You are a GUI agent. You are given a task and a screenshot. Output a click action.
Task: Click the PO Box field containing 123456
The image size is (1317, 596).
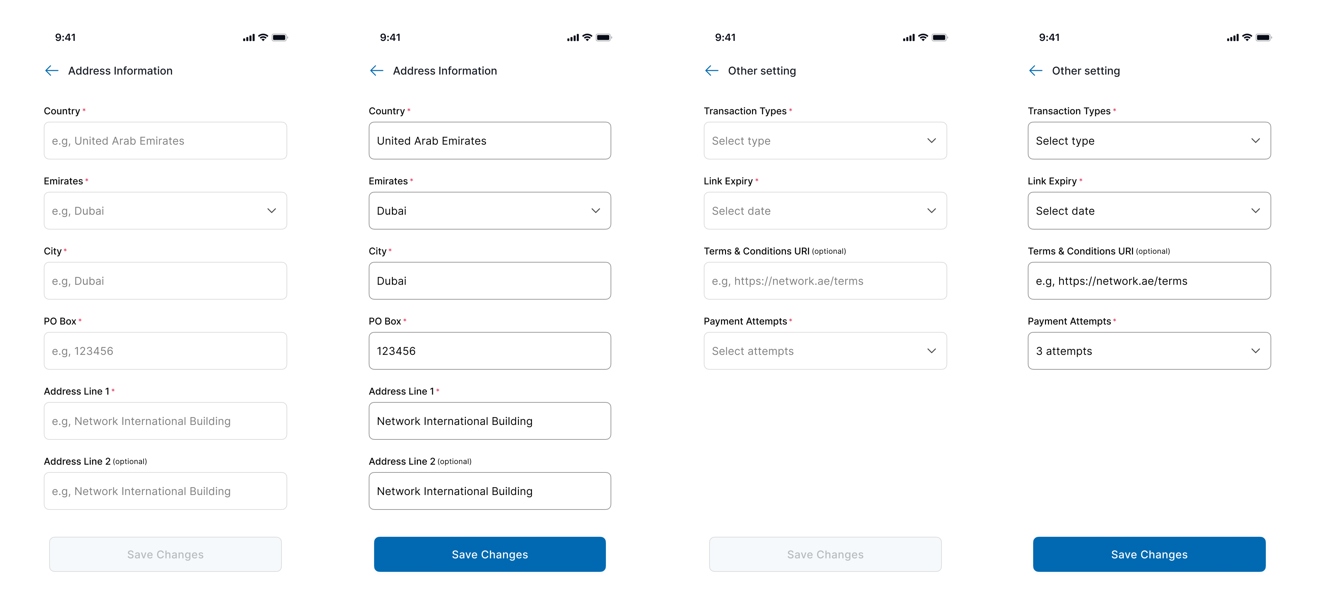tap(489, 351)
